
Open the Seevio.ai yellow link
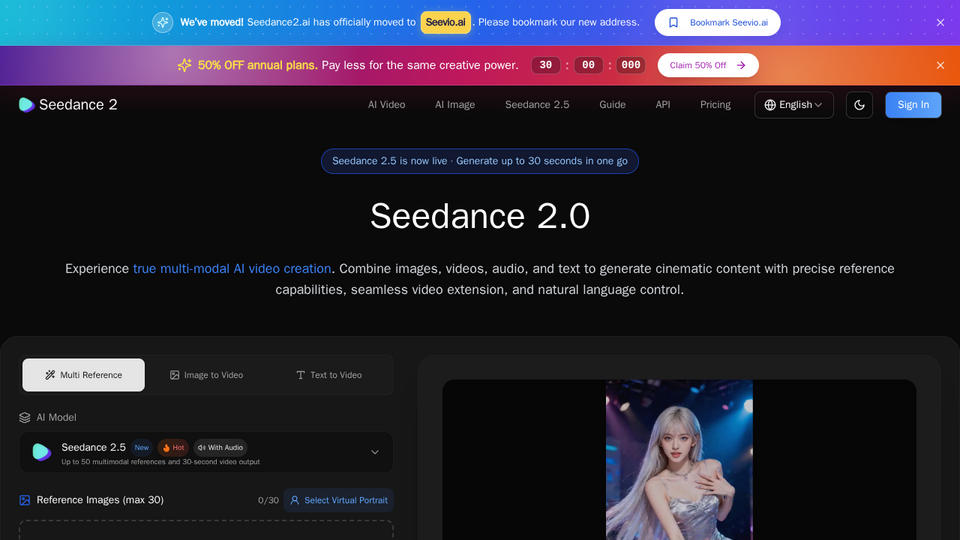(446, 23)
